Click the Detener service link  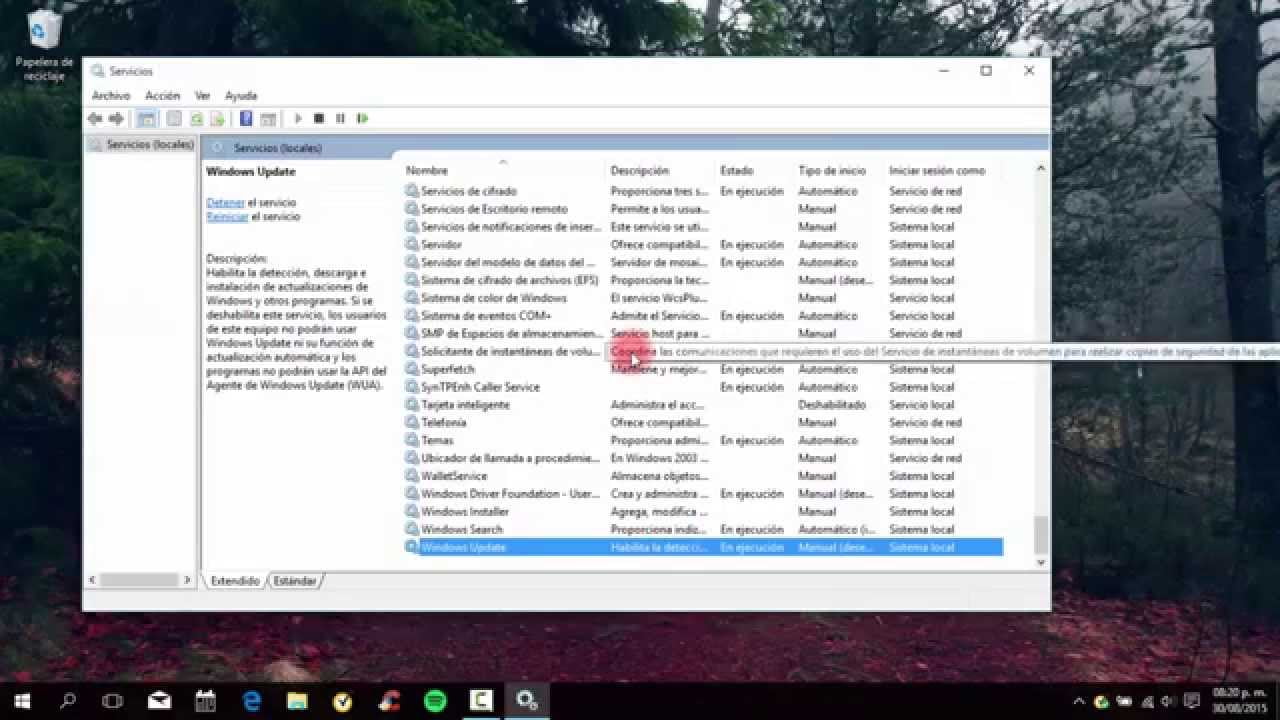[x=225, y=202]
